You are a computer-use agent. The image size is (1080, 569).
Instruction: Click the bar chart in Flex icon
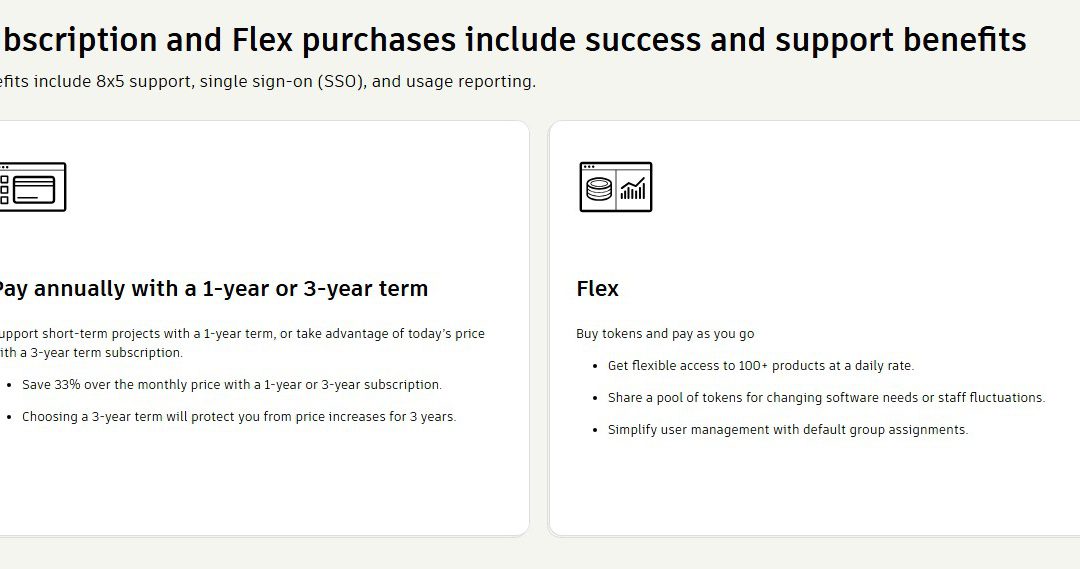tap(633, 188)
